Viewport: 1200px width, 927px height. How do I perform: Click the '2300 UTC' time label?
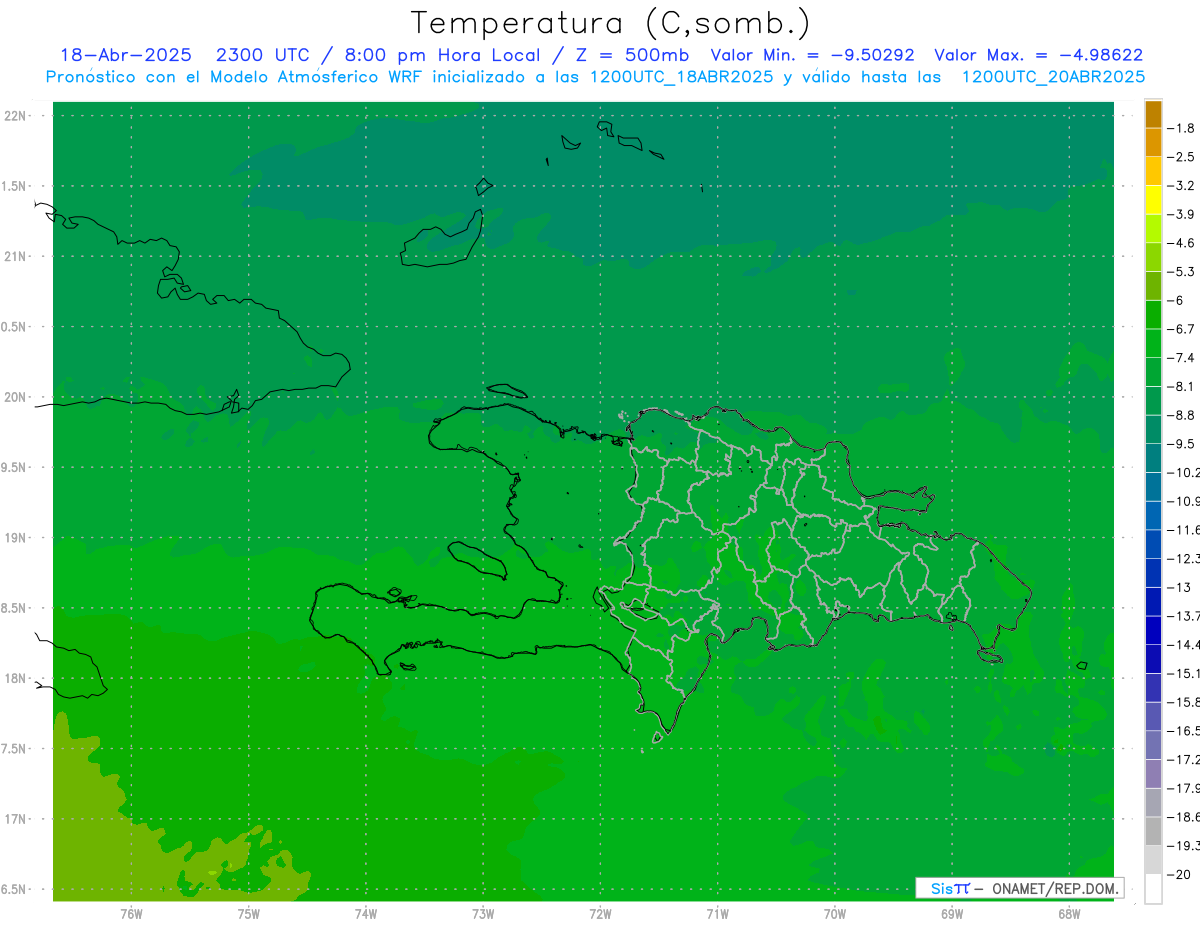(265, 55)
